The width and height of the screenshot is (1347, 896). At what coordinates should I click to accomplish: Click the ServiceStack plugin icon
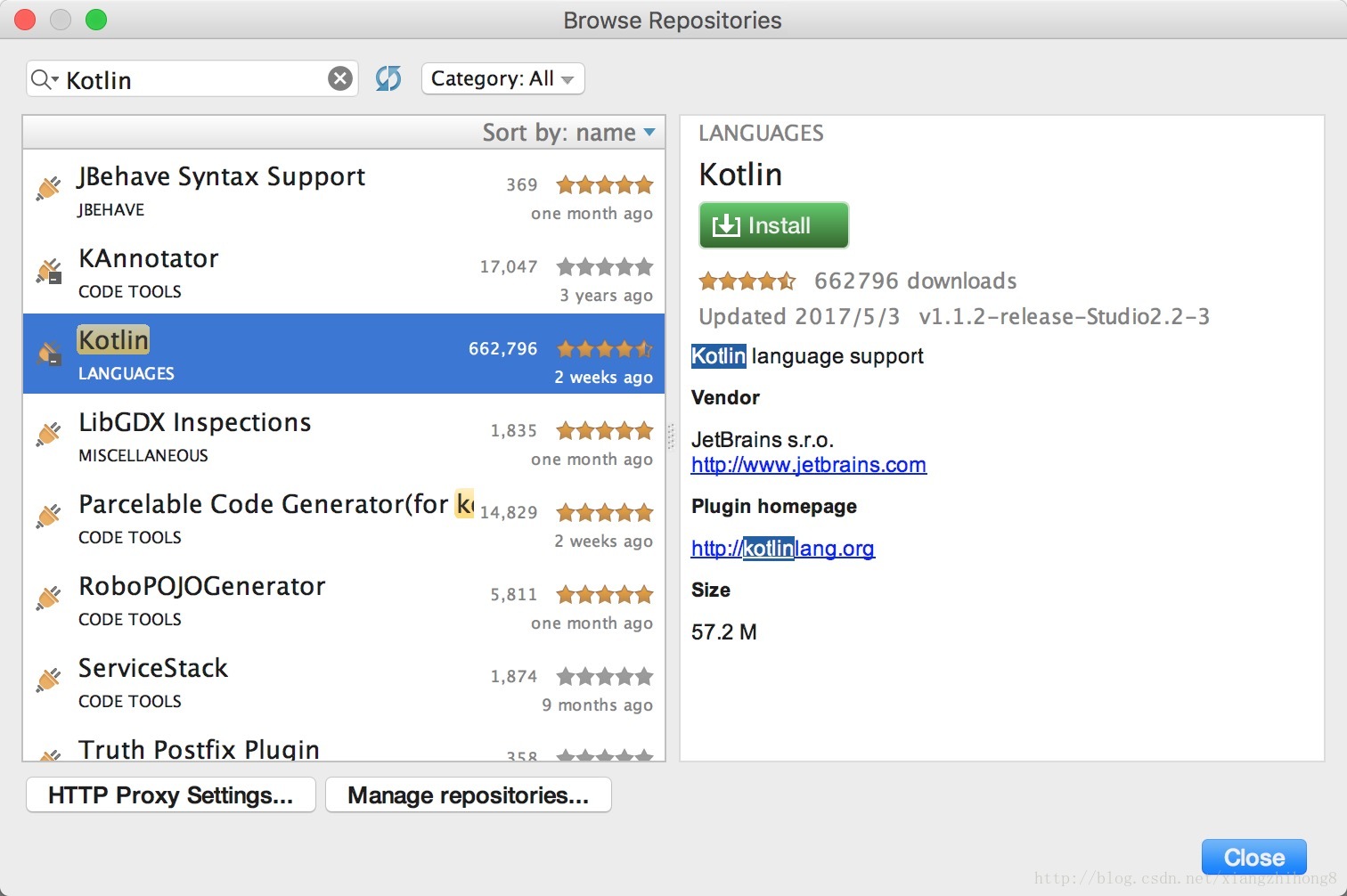click(49, 680)
